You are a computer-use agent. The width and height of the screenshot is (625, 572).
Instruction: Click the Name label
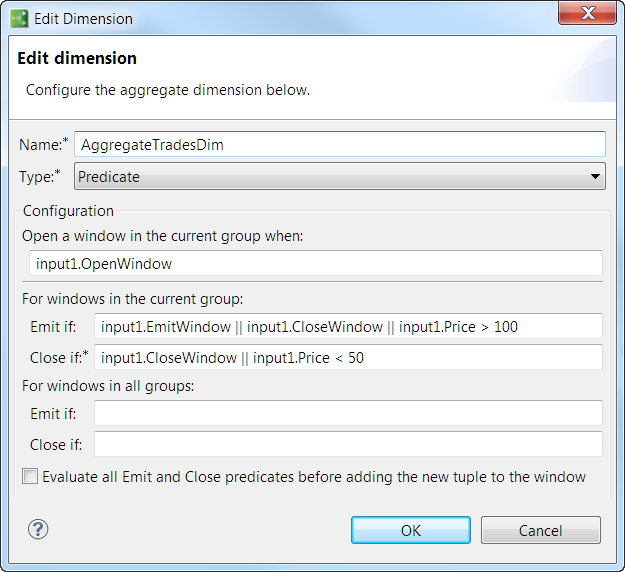tap(40, 145)
